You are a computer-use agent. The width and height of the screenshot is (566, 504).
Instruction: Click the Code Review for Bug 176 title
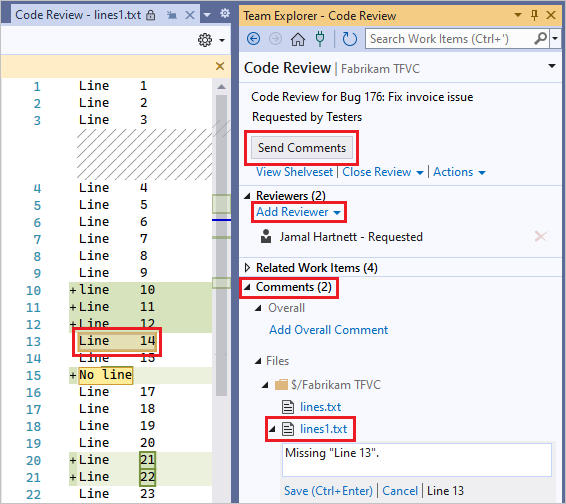[362, 97]
